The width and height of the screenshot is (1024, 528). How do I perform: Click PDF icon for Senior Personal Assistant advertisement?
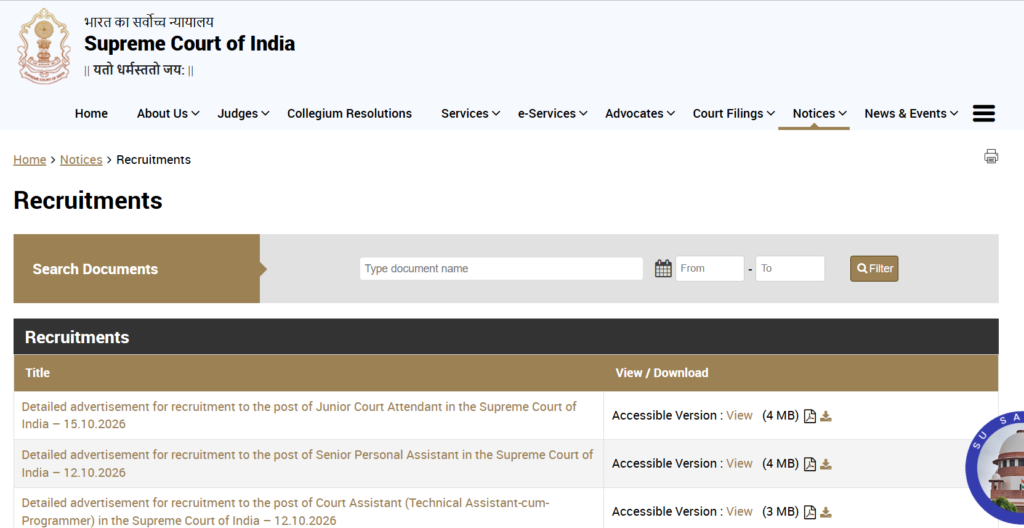click(810, 464)
